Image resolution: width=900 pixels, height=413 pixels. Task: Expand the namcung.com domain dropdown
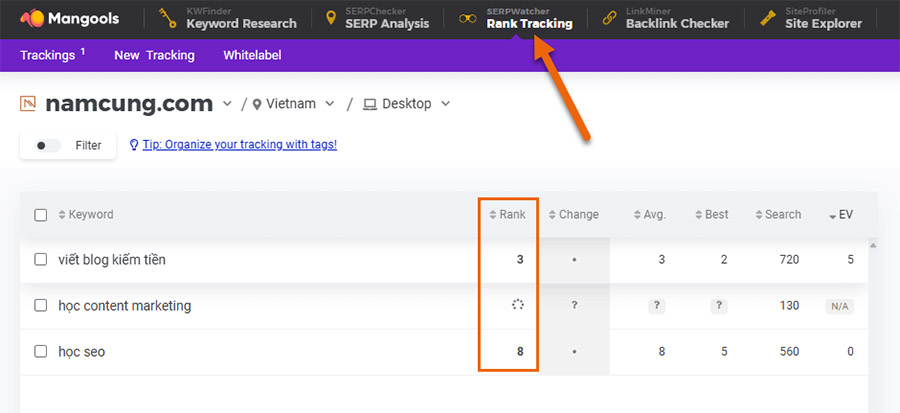click(x=227, y=104)
